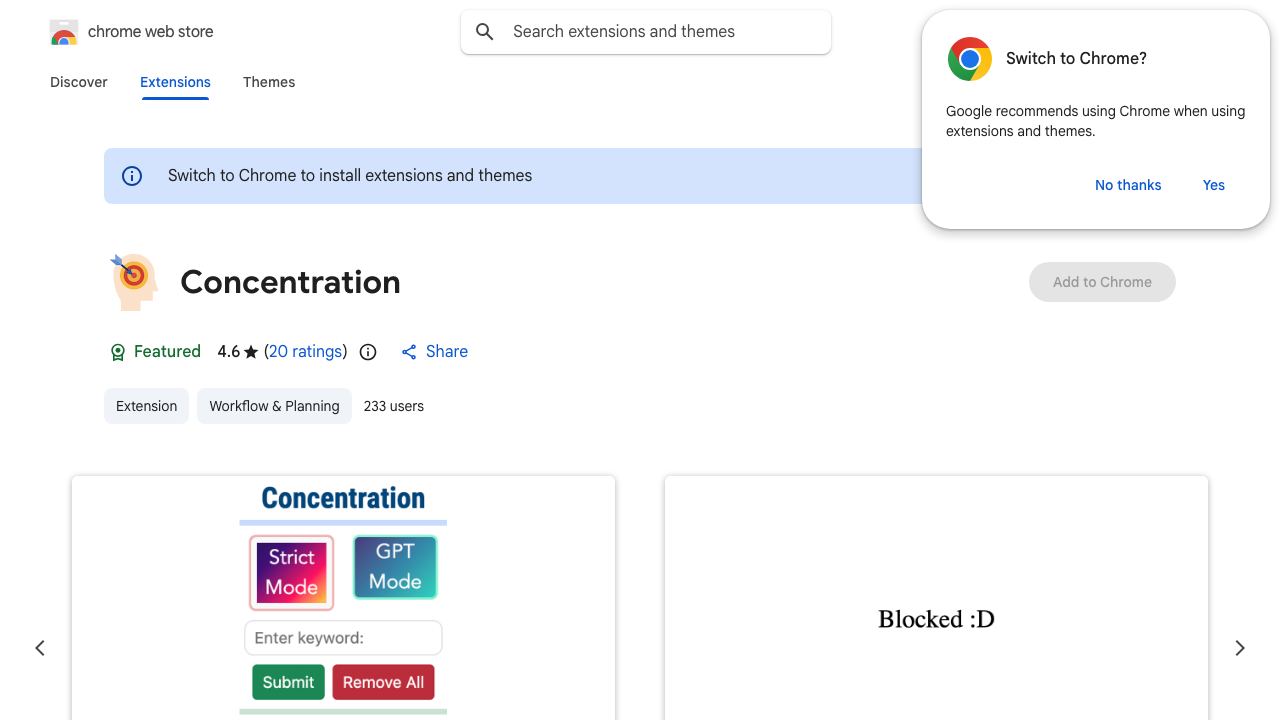The width and height of the screenshot is (1280, 720).
Task: Click the '4.6' rating value
Action: [229, 352]
